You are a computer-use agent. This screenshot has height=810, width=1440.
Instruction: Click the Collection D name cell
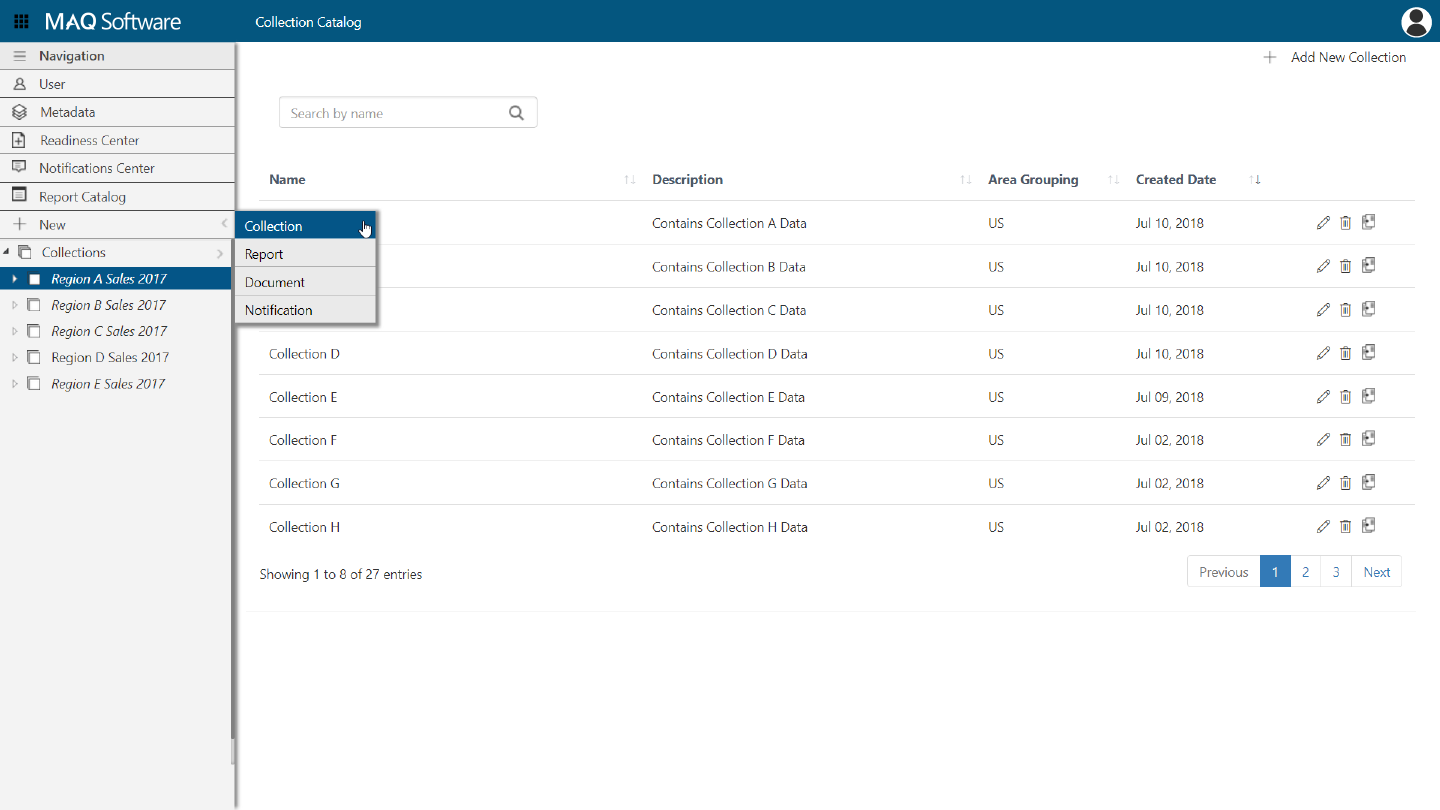(304, 353)
